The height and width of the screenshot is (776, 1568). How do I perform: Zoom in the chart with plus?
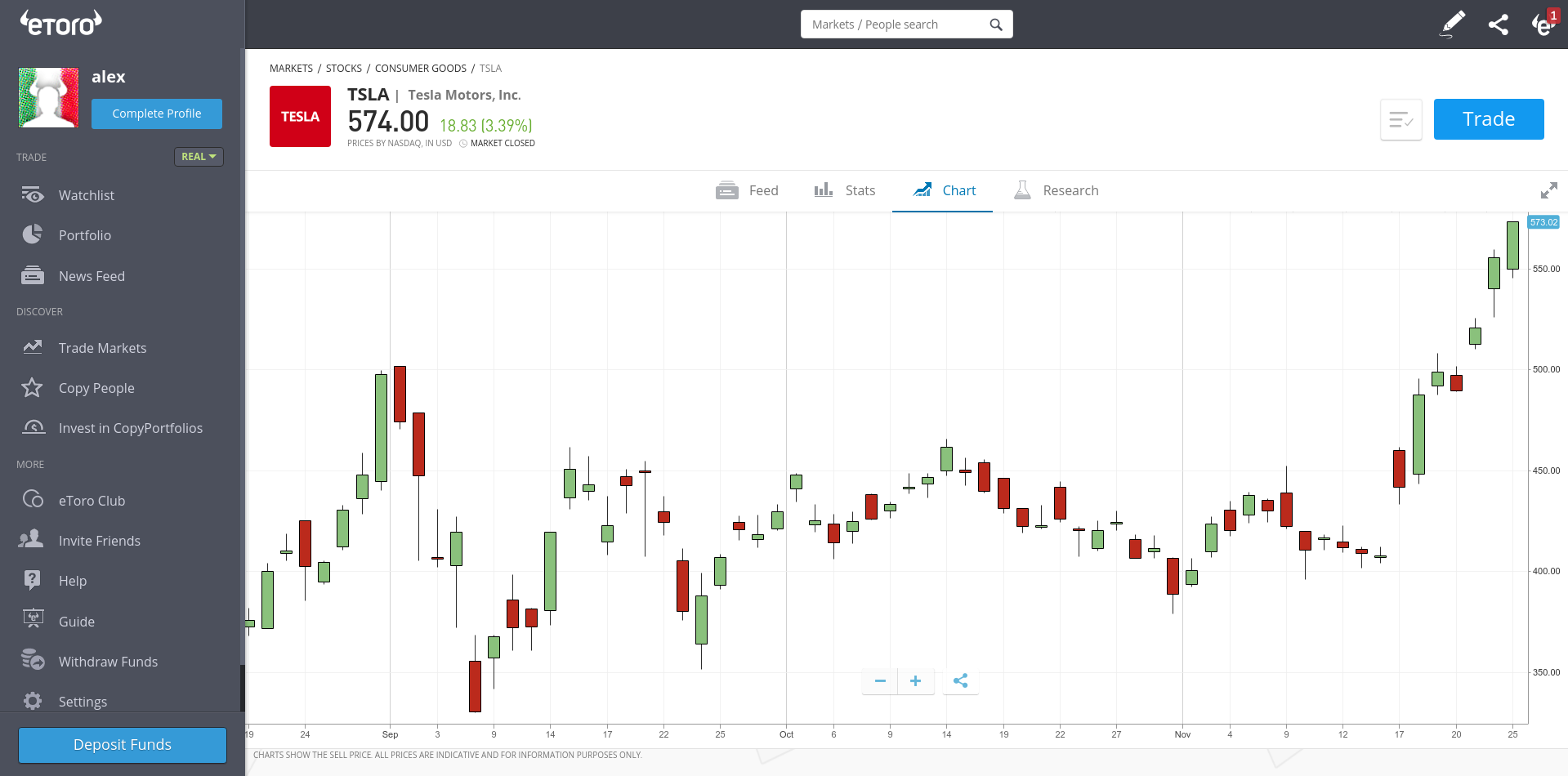point(915,680)
